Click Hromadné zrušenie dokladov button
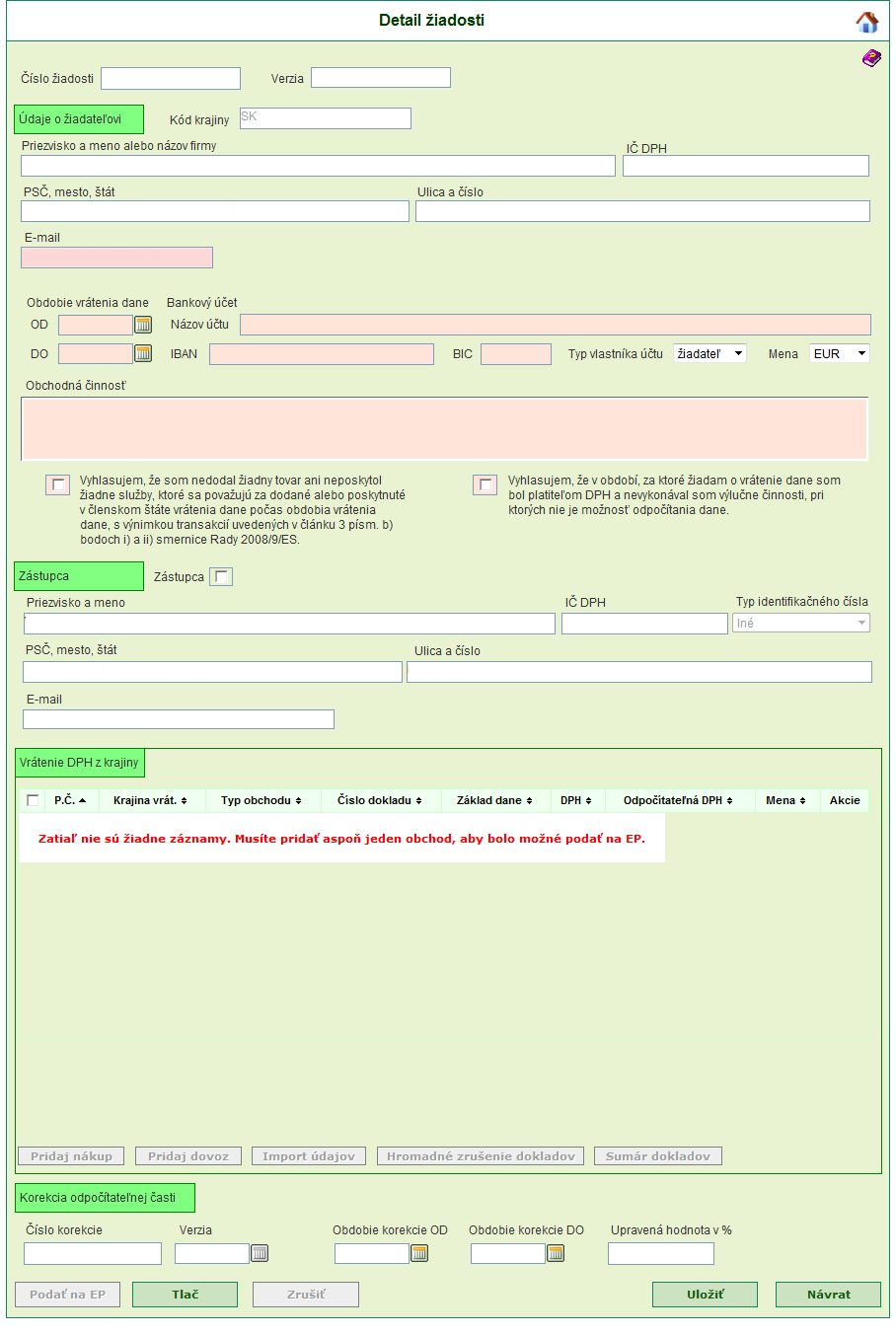Screen dimensions: 896x1335 481,1156
